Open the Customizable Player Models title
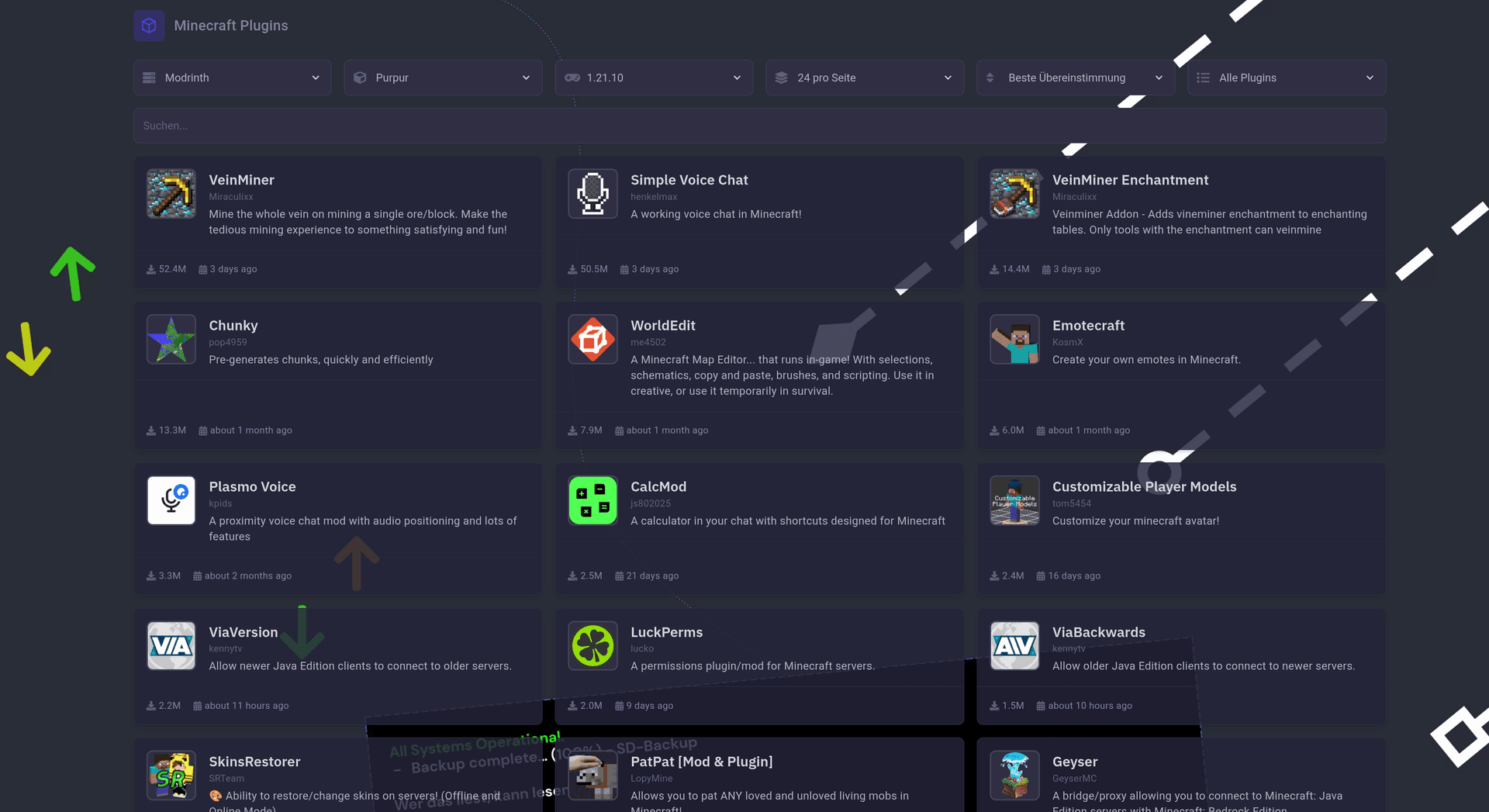1489x812 pixels. tap(1144, 487)
